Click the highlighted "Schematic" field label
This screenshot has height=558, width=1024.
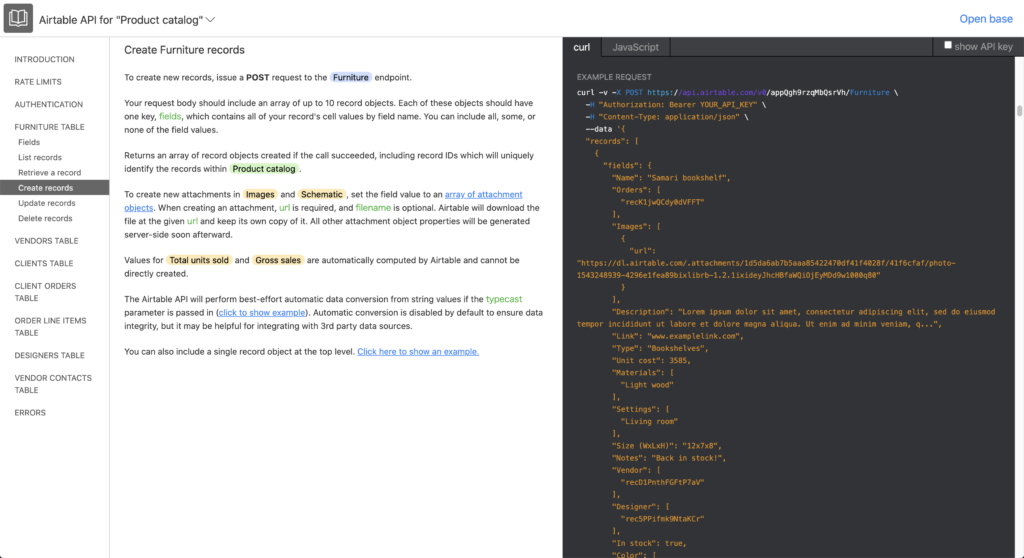tap(321, 195)
